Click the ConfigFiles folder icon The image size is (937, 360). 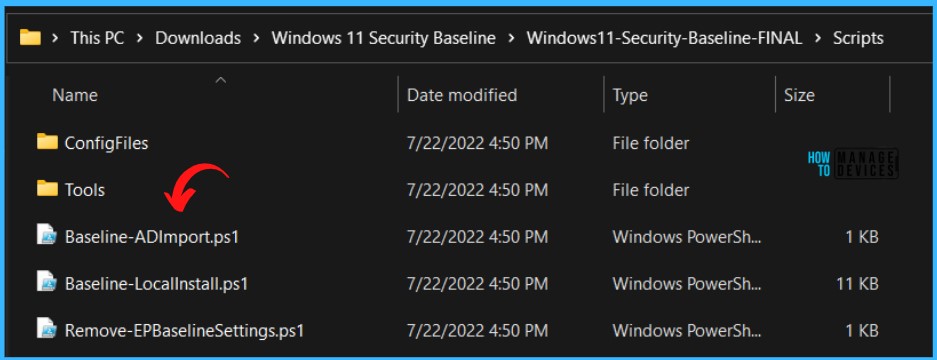pos(47,142)
